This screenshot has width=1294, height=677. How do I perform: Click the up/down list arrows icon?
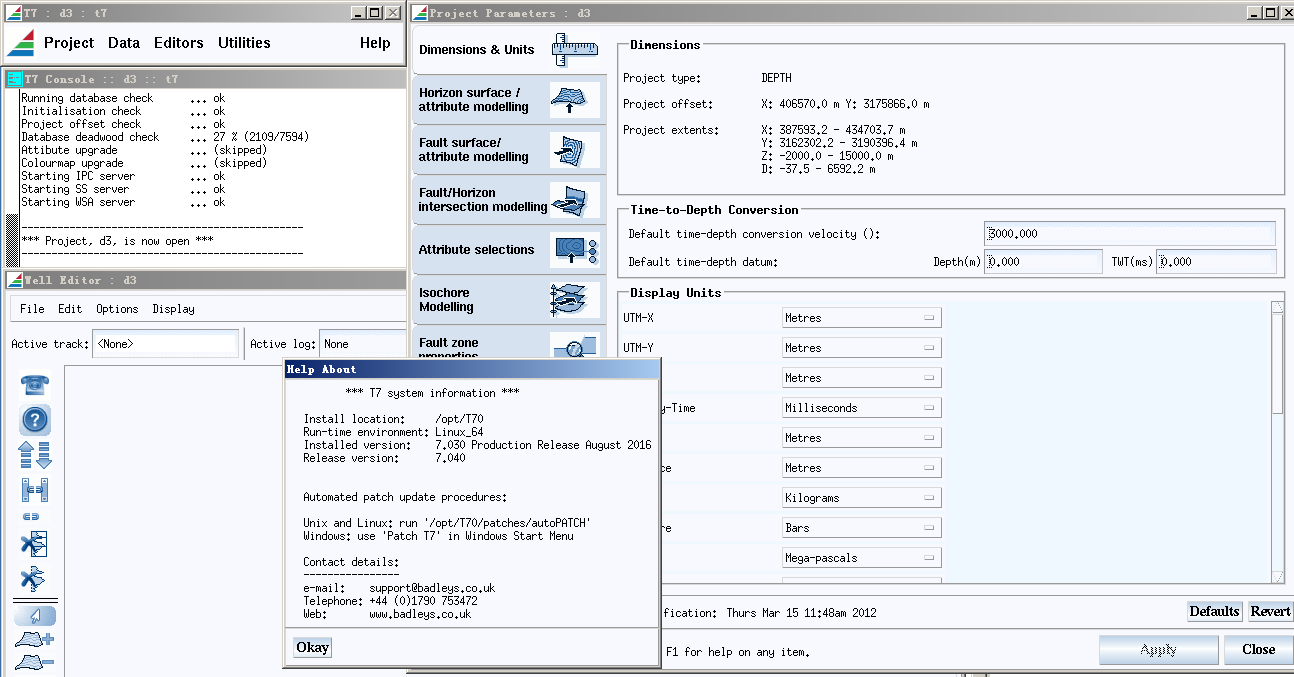35,455
